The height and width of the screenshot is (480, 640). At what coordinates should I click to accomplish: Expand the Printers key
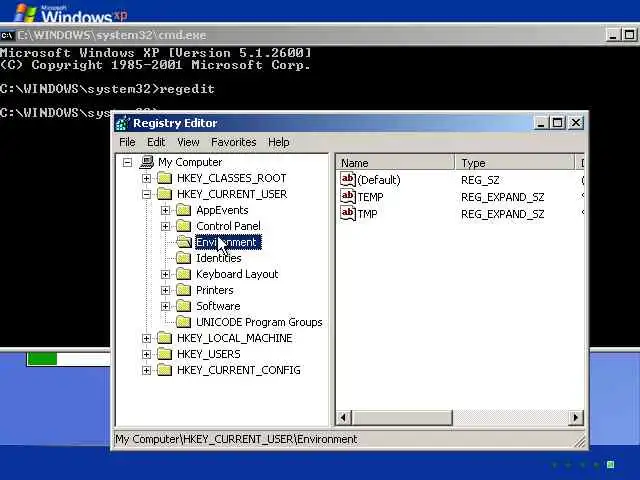pyautogui.click(x=165, y=290)
